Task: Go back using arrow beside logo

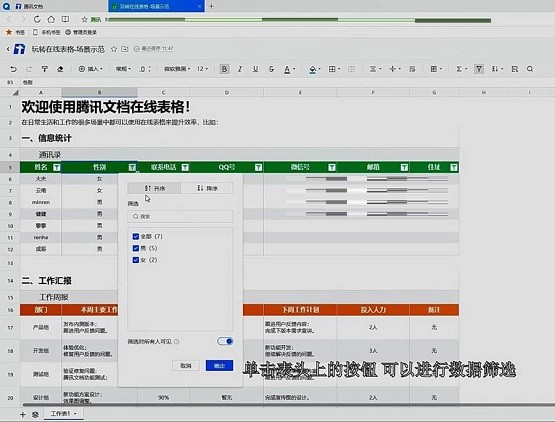Action: (x=8, y=49)
